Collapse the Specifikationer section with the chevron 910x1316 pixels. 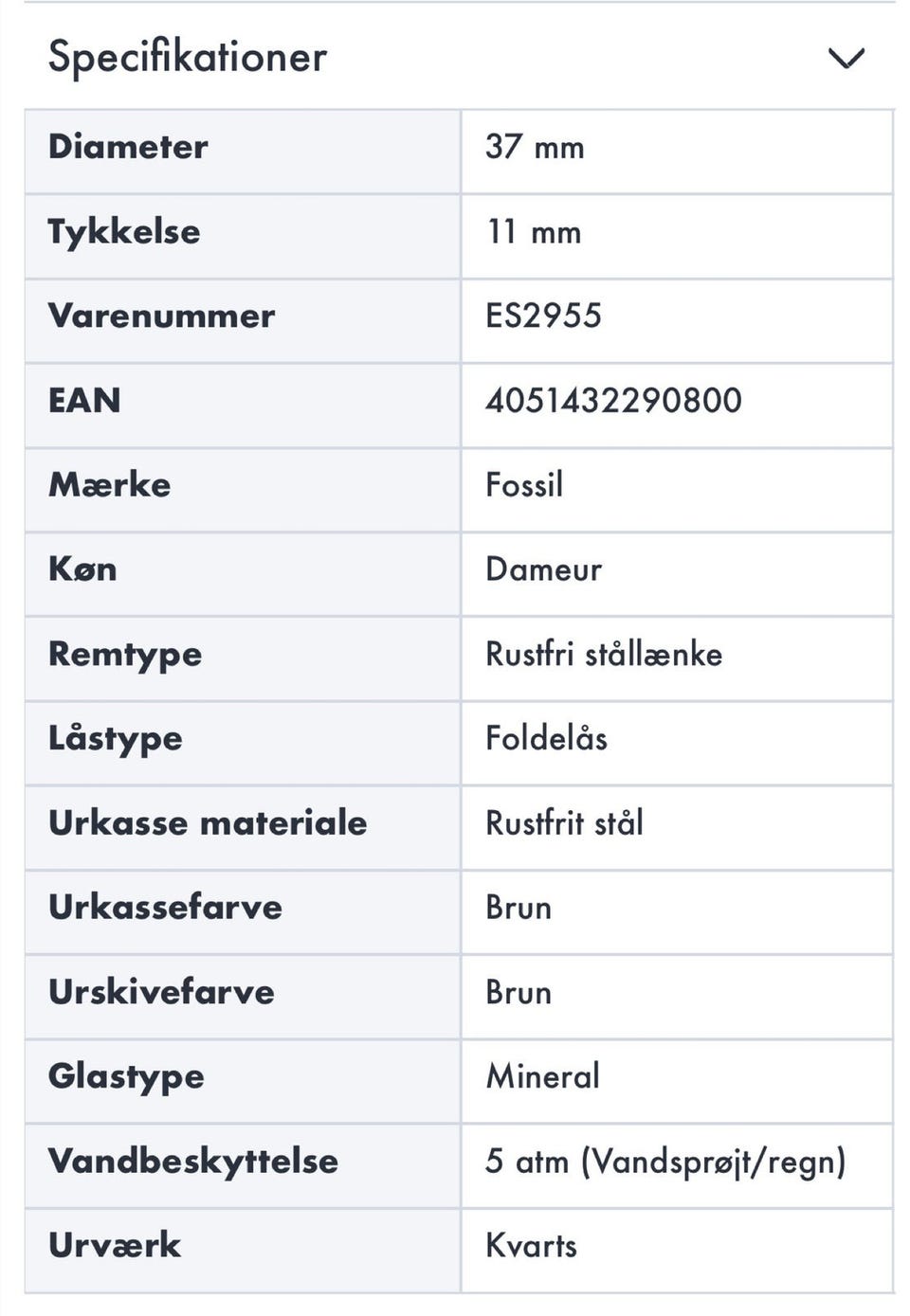pos(846,58)
